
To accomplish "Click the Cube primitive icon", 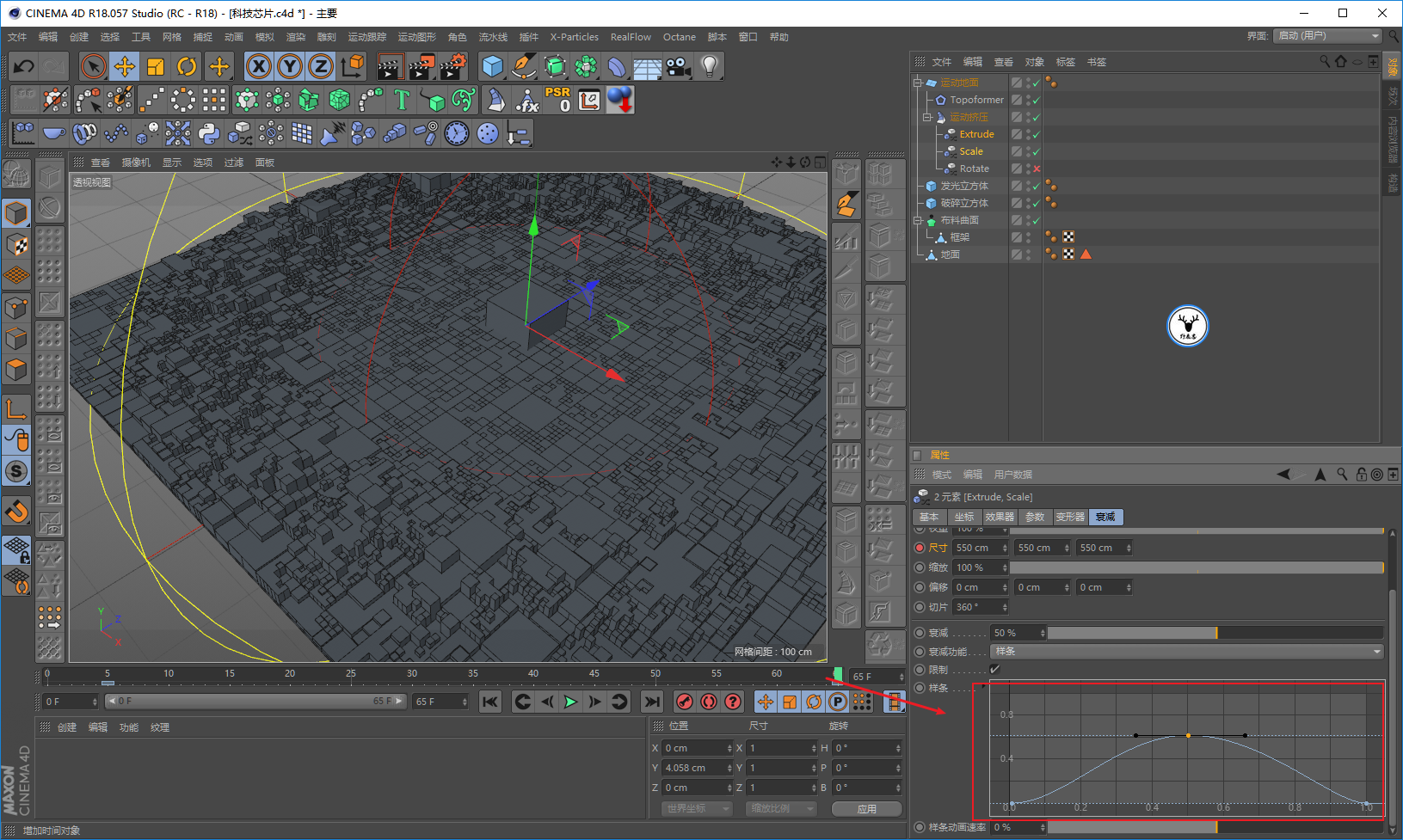I will (492, 66).
